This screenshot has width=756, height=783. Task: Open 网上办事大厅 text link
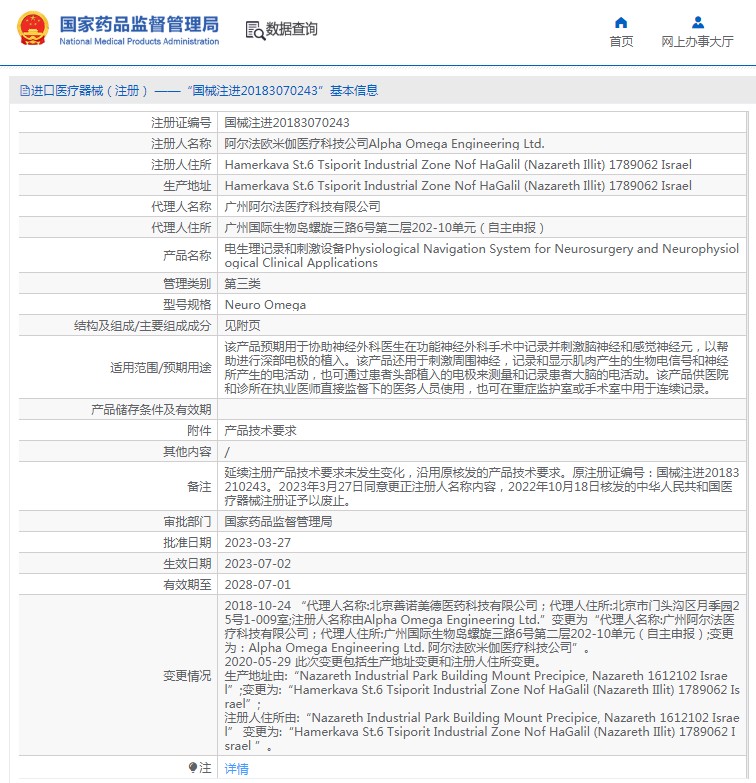[x=697, y=41]
